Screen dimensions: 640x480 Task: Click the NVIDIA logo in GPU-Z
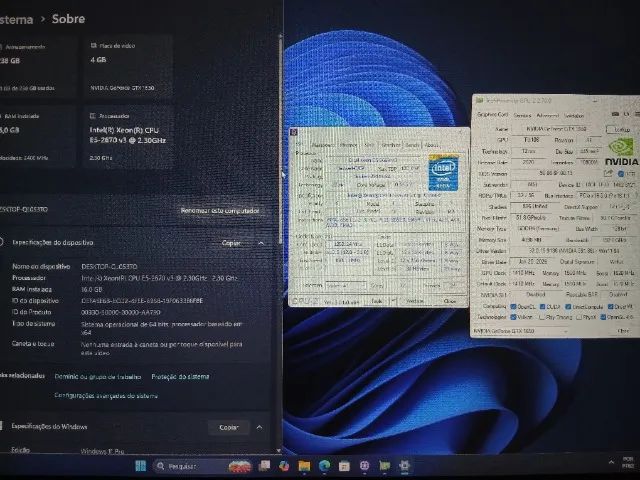(x=621, y=151)
